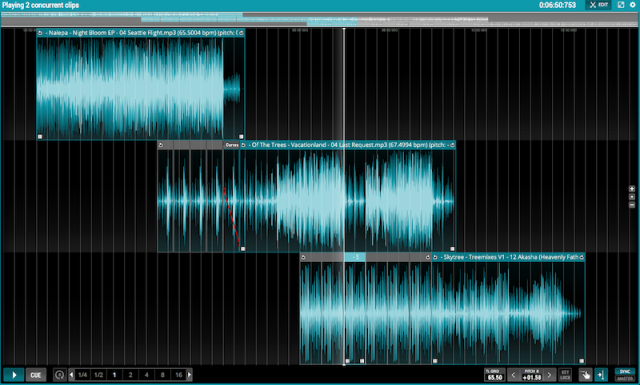The image size is (640, 385).
Task: Zoom out with minus button on right edge
Action: coord(632,205)
